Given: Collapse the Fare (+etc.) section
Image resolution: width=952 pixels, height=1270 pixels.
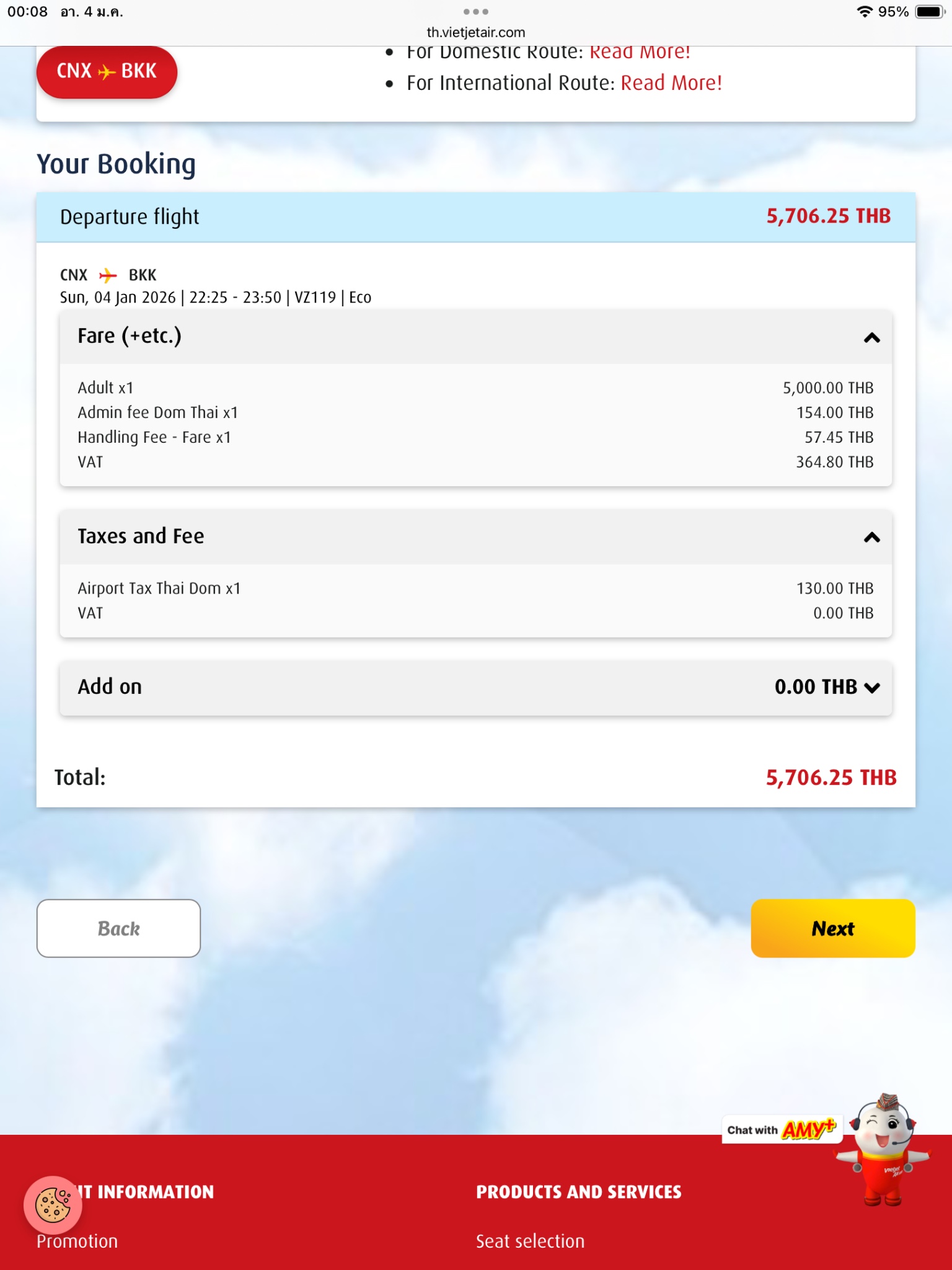Looking at the screenshot, I should coord(871,337).
